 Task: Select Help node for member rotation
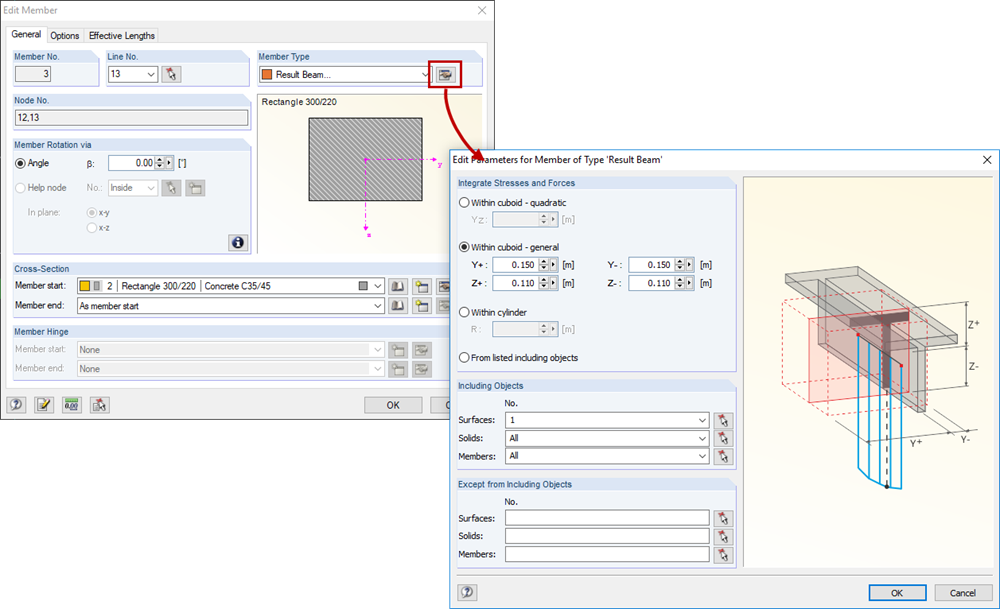coord(20,187)
